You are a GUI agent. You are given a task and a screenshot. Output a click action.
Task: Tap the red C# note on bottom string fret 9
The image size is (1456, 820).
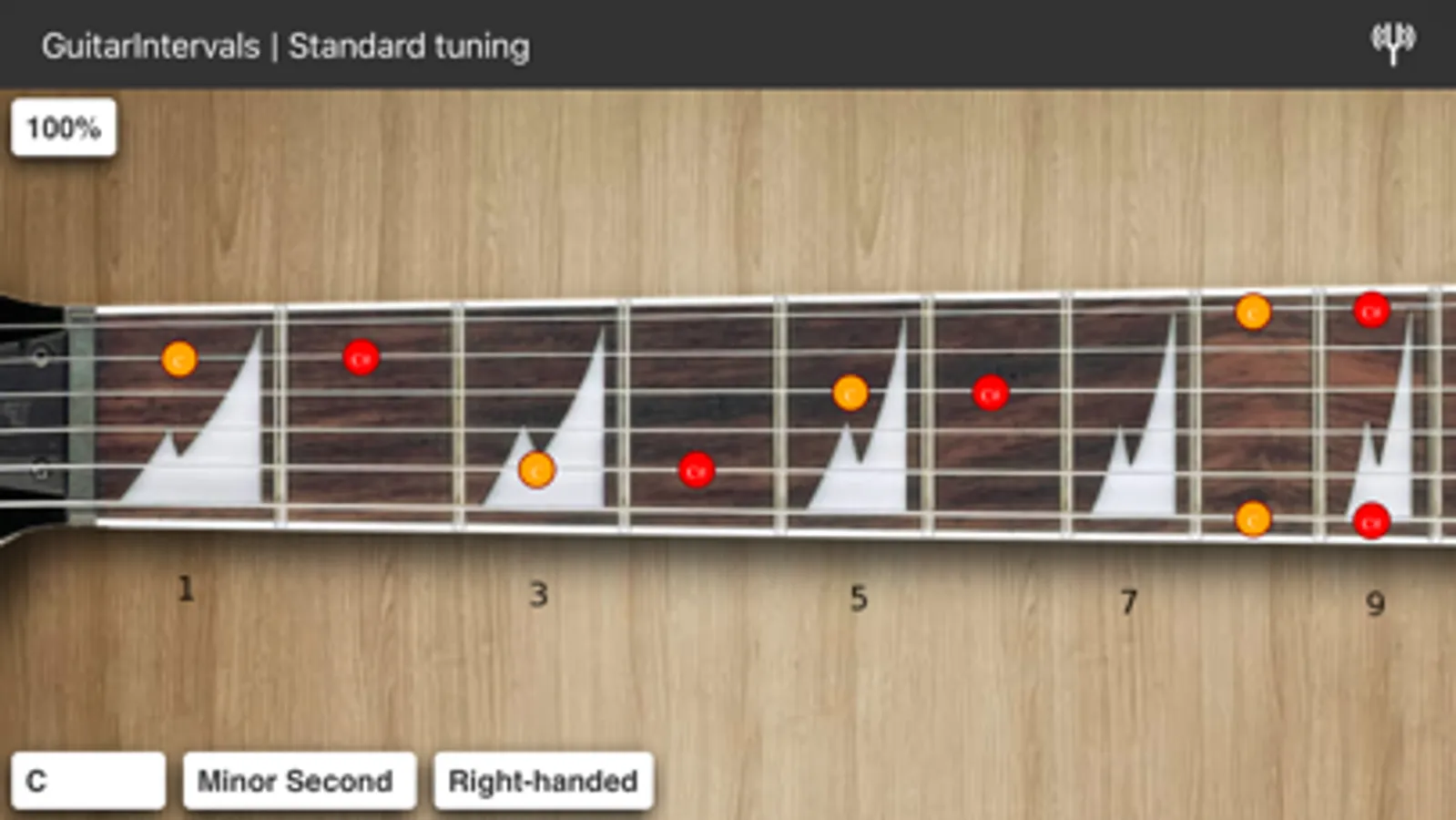1371,521
